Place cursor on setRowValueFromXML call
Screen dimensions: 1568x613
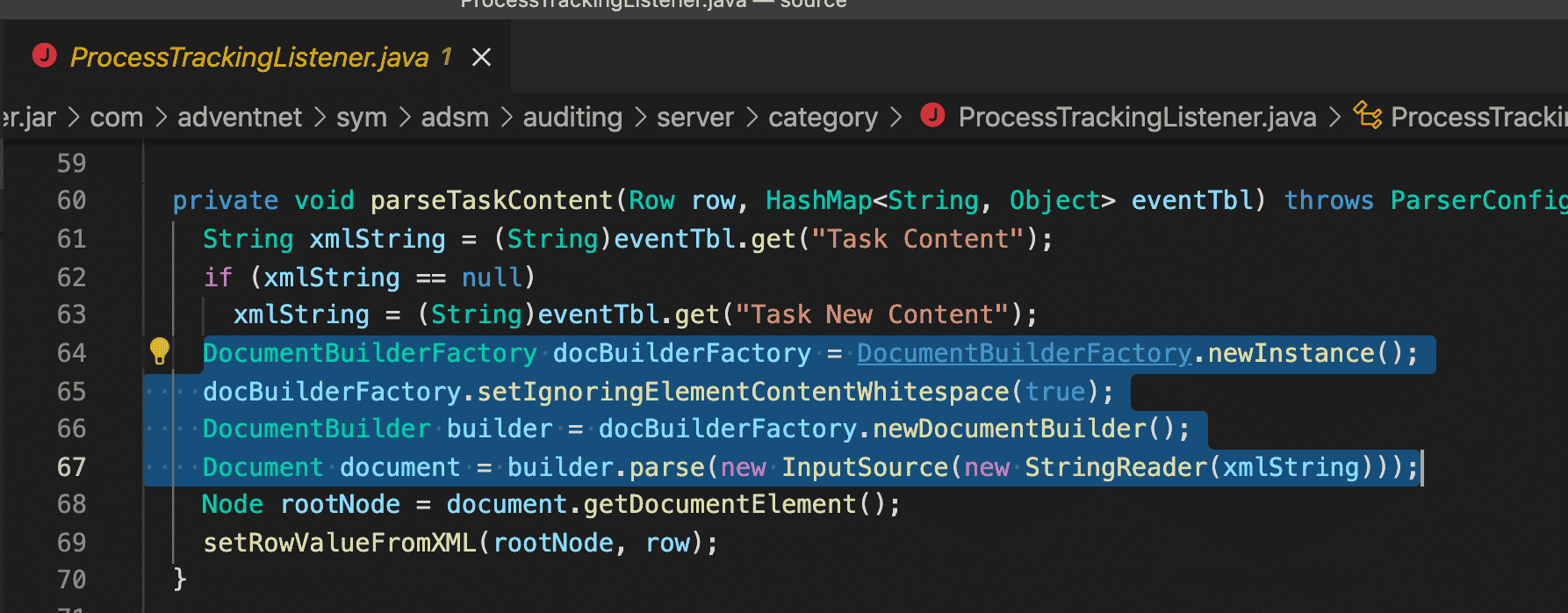tap(340, 543)
